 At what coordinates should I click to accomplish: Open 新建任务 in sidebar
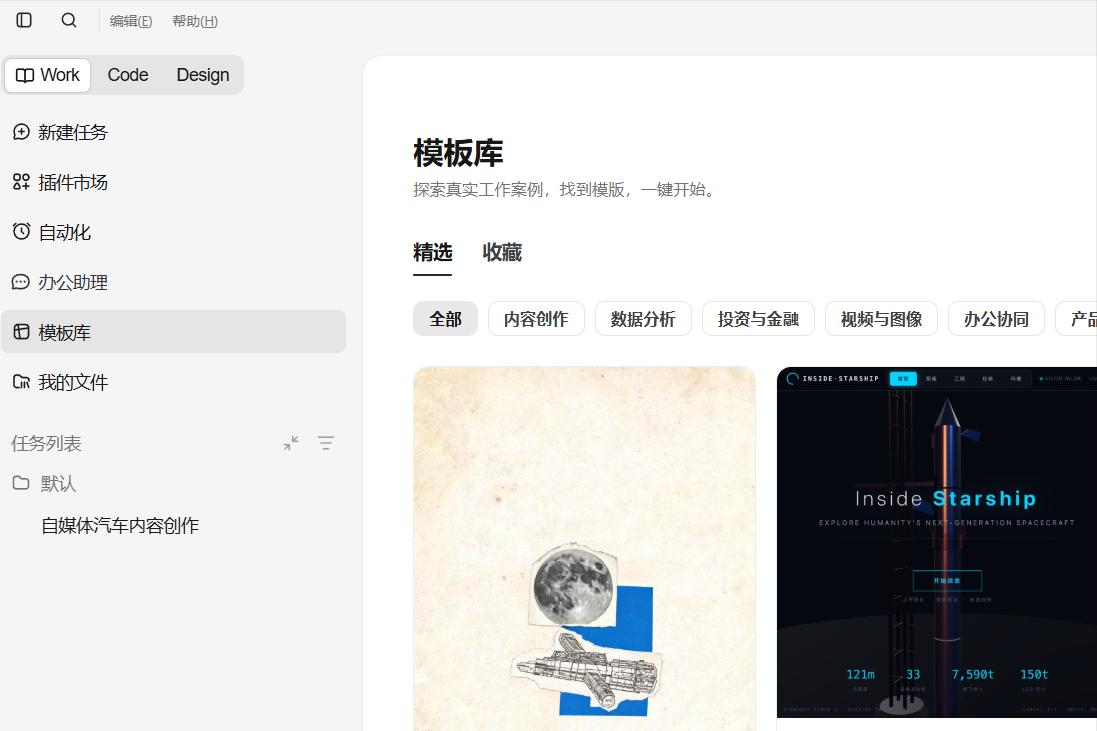[x=174, y=132]
